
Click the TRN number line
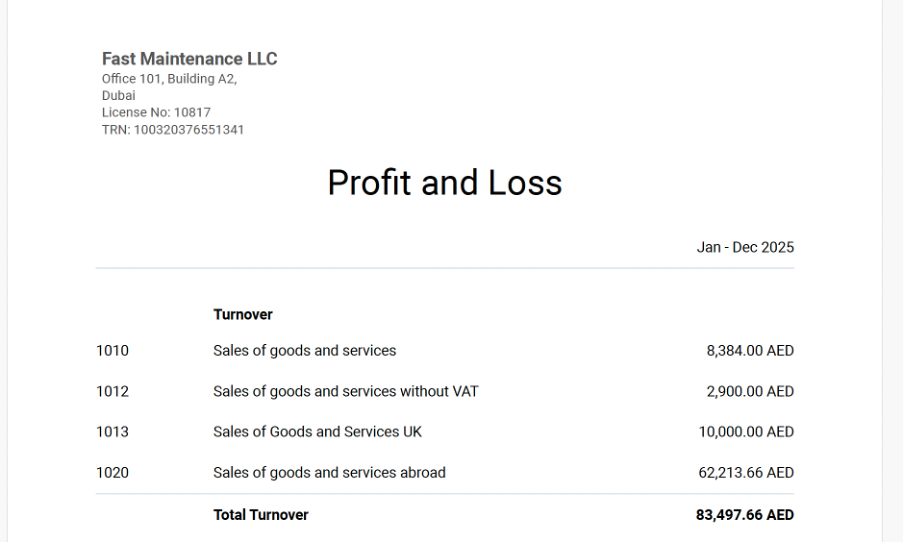point(173,130)
